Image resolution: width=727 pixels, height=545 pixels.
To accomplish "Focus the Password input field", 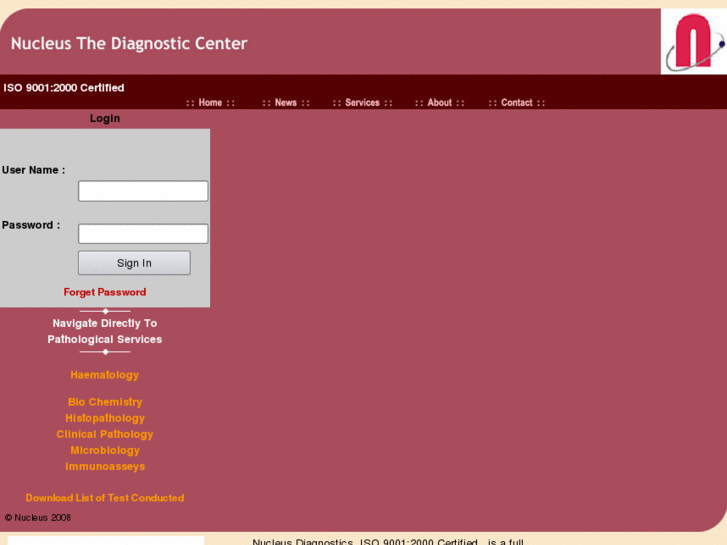I will [143, 234].
